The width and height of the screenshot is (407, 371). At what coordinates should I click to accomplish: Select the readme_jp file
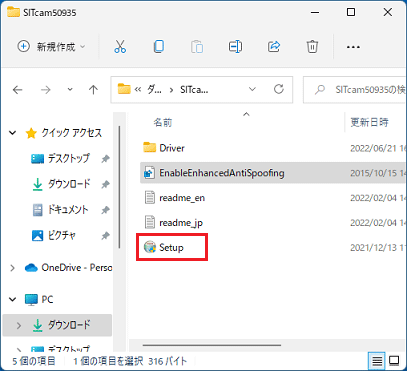181,223
